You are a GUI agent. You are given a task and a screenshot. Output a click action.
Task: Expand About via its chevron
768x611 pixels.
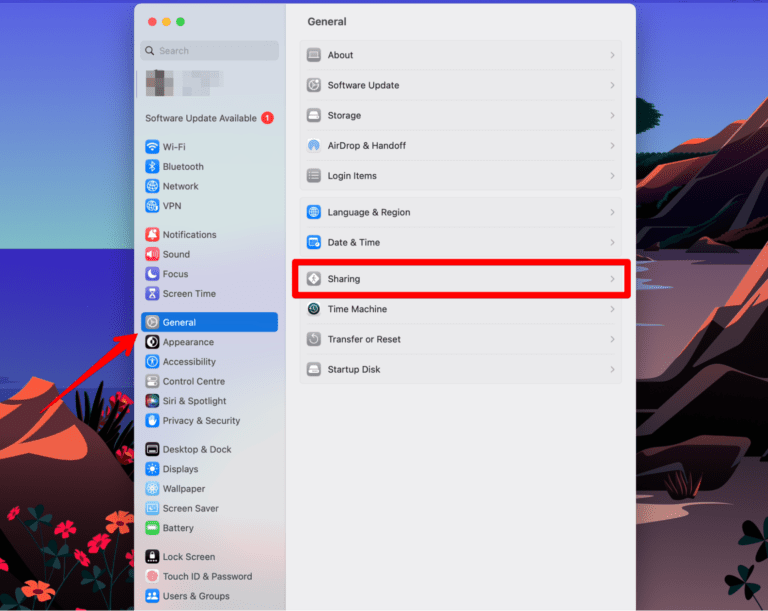612,55
